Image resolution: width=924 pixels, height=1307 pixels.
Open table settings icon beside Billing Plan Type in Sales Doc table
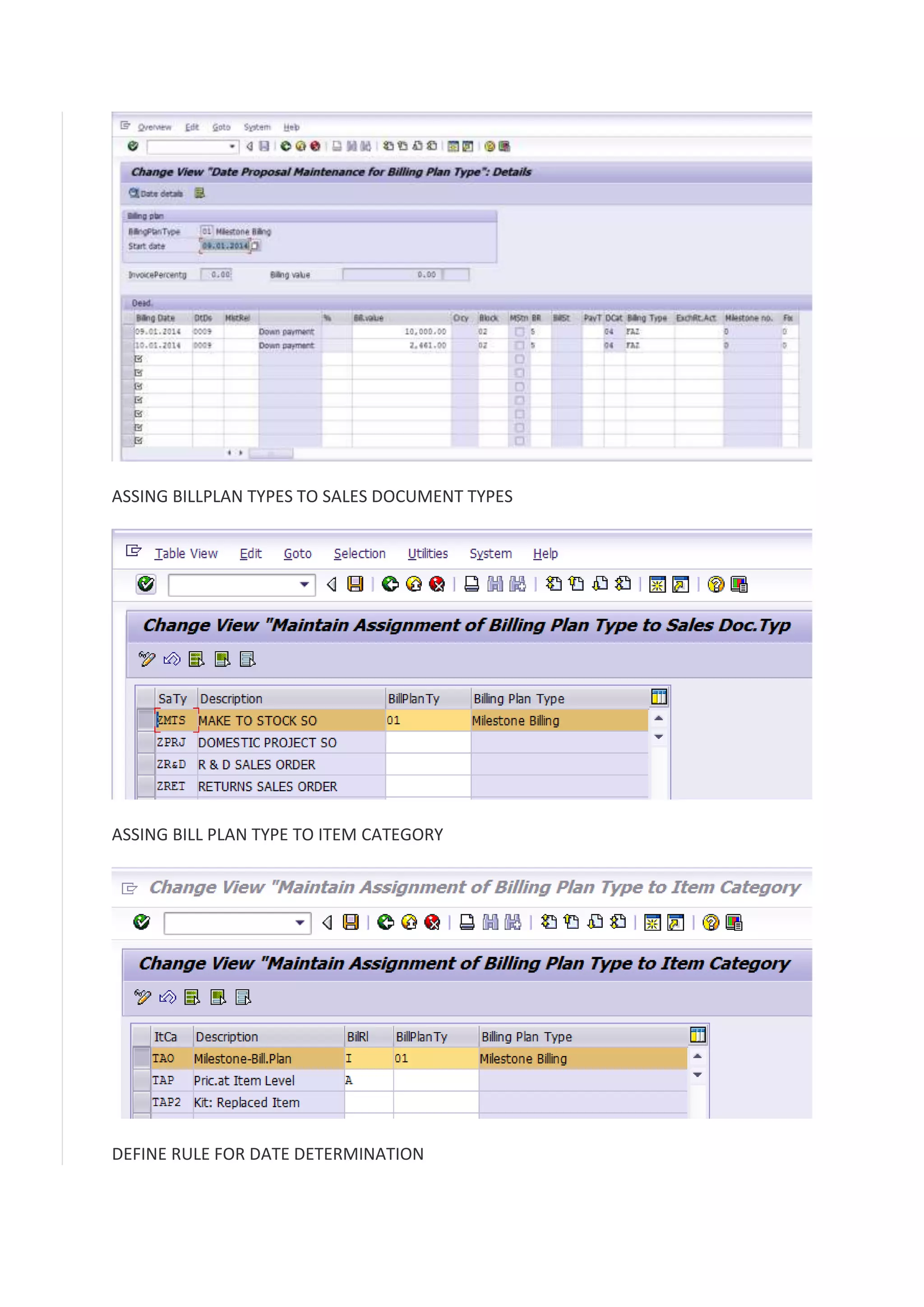point(659,697)
